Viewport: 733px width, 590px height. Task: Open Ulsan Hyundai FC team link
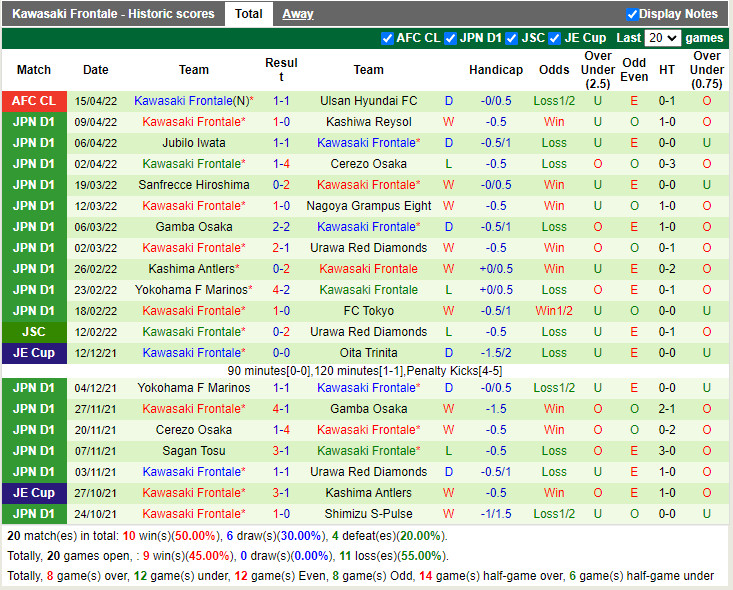pyautogui.click(x=369, y=101)
